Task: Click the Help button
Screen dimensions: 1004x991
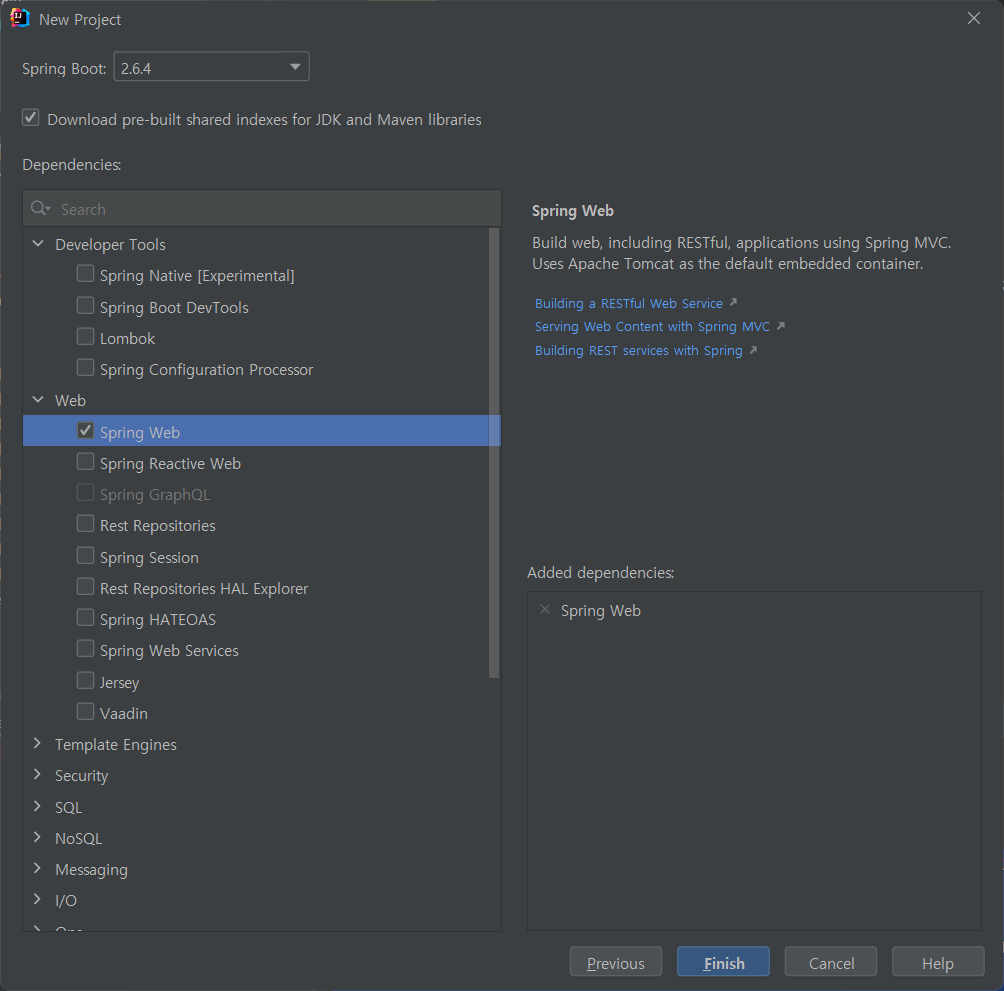Action: pyautogui.click(x=937, y=962)
